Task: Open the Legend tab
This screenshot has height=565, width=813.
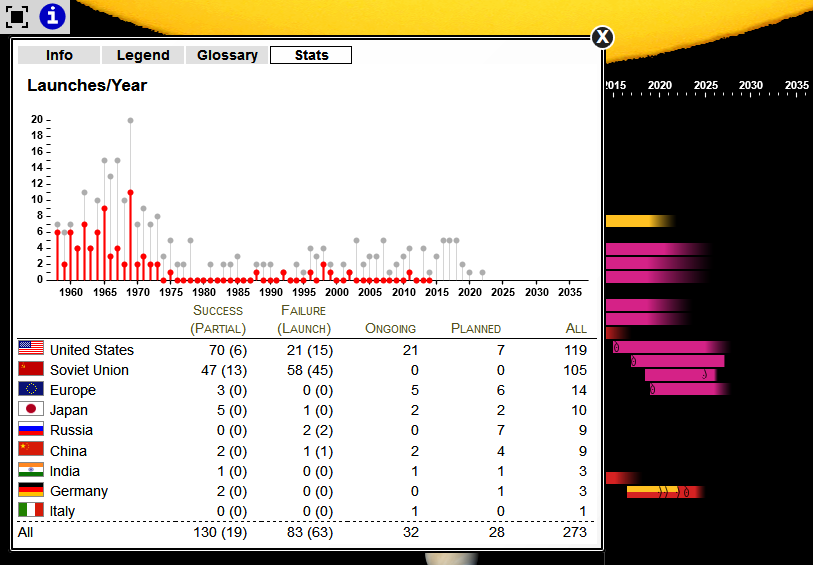Action: click(x=143, y=55)
